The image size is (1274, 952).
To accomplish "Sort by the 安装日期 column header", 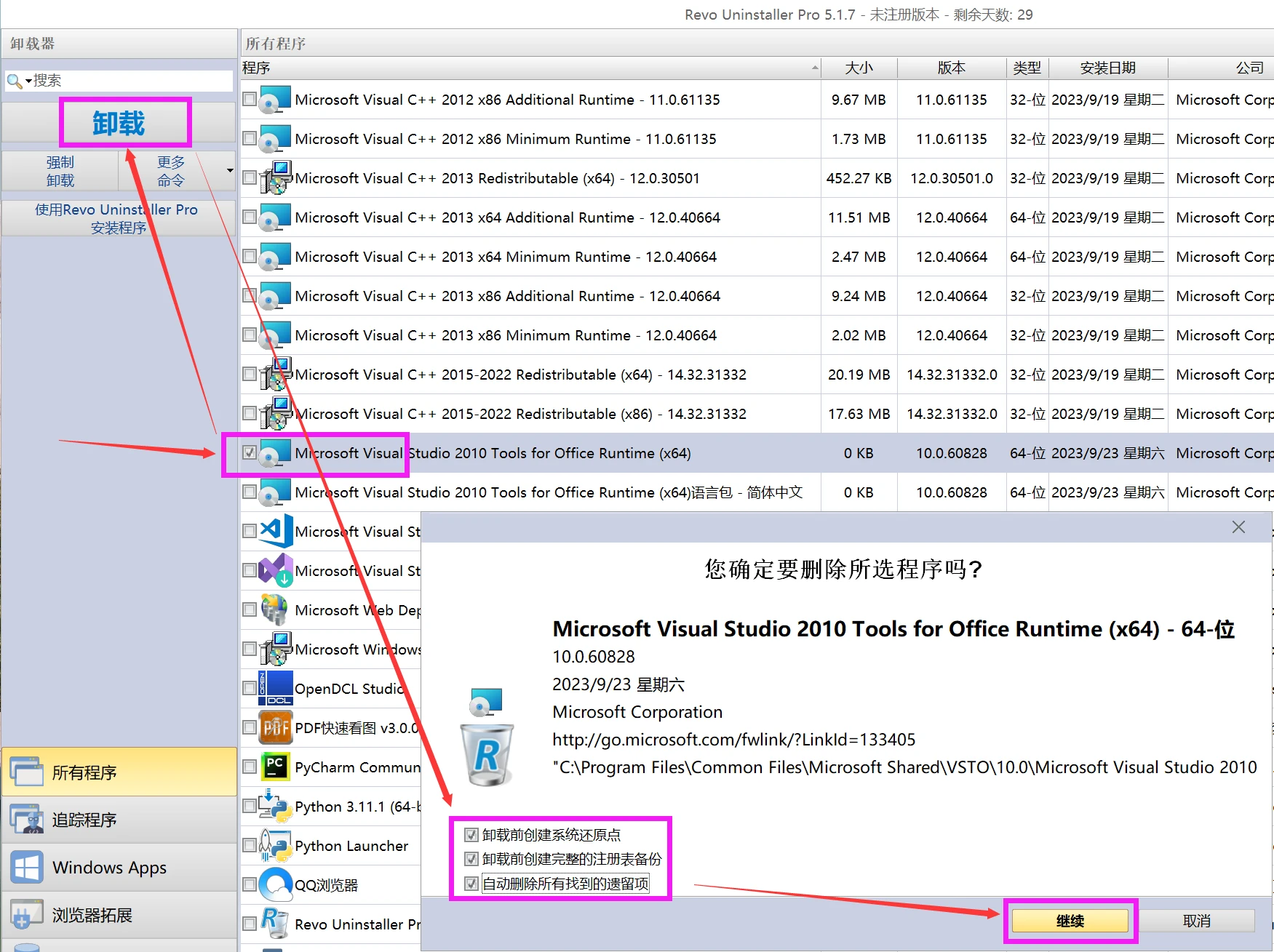I will pyautogui.click(x=1108, y=68).
